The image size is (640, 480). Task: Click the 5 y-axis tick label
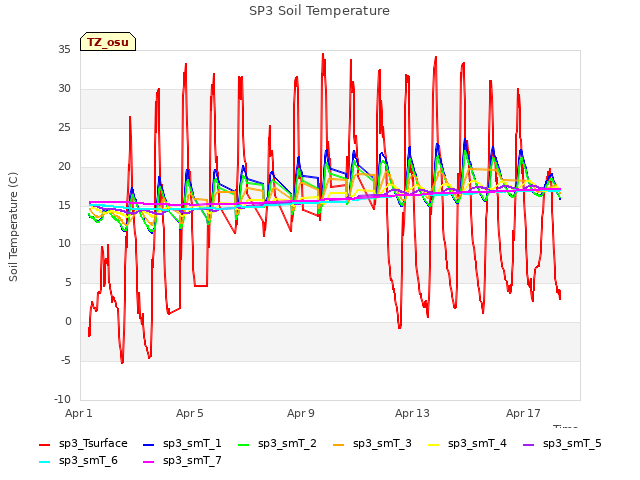point(68,282)
